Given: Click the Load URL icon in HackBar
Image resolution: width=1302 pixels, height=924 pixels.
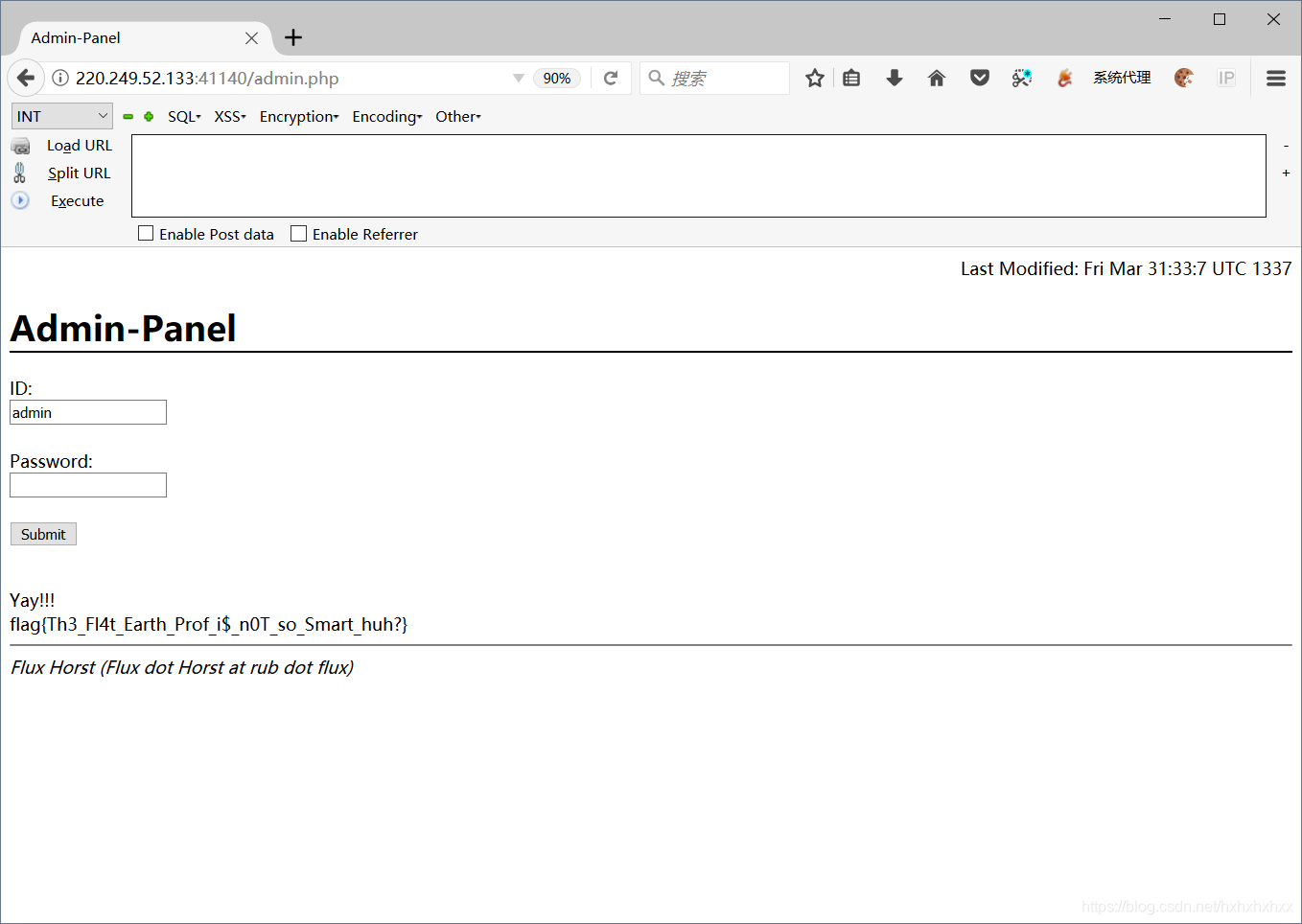Looking at the screenshot, I should click(x=20, y=145).
